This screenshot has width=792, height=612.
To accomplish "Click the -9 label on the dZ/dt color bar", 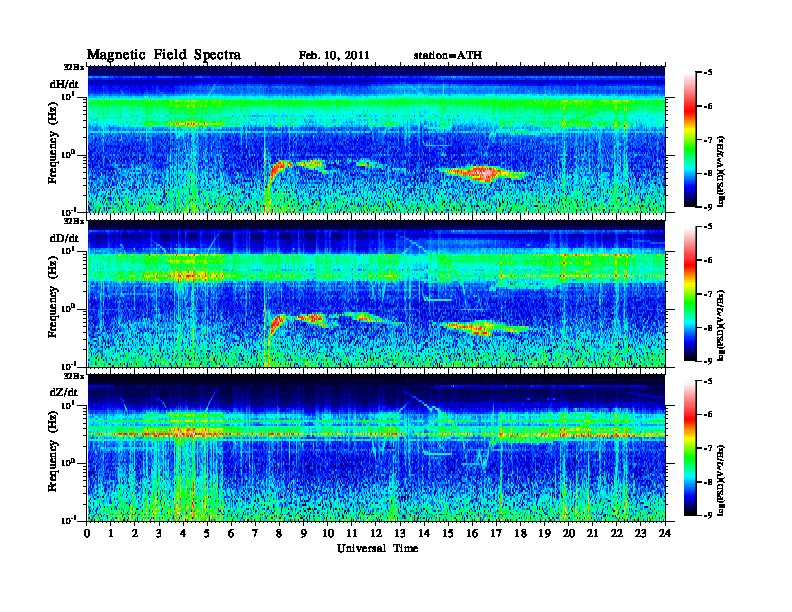I will [x=708, y=516].
